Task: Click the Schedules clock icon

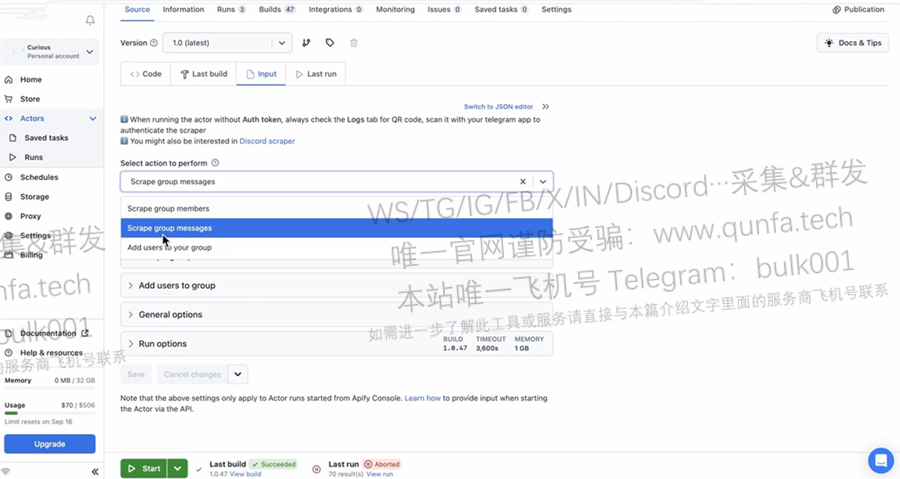Action: 9,177
